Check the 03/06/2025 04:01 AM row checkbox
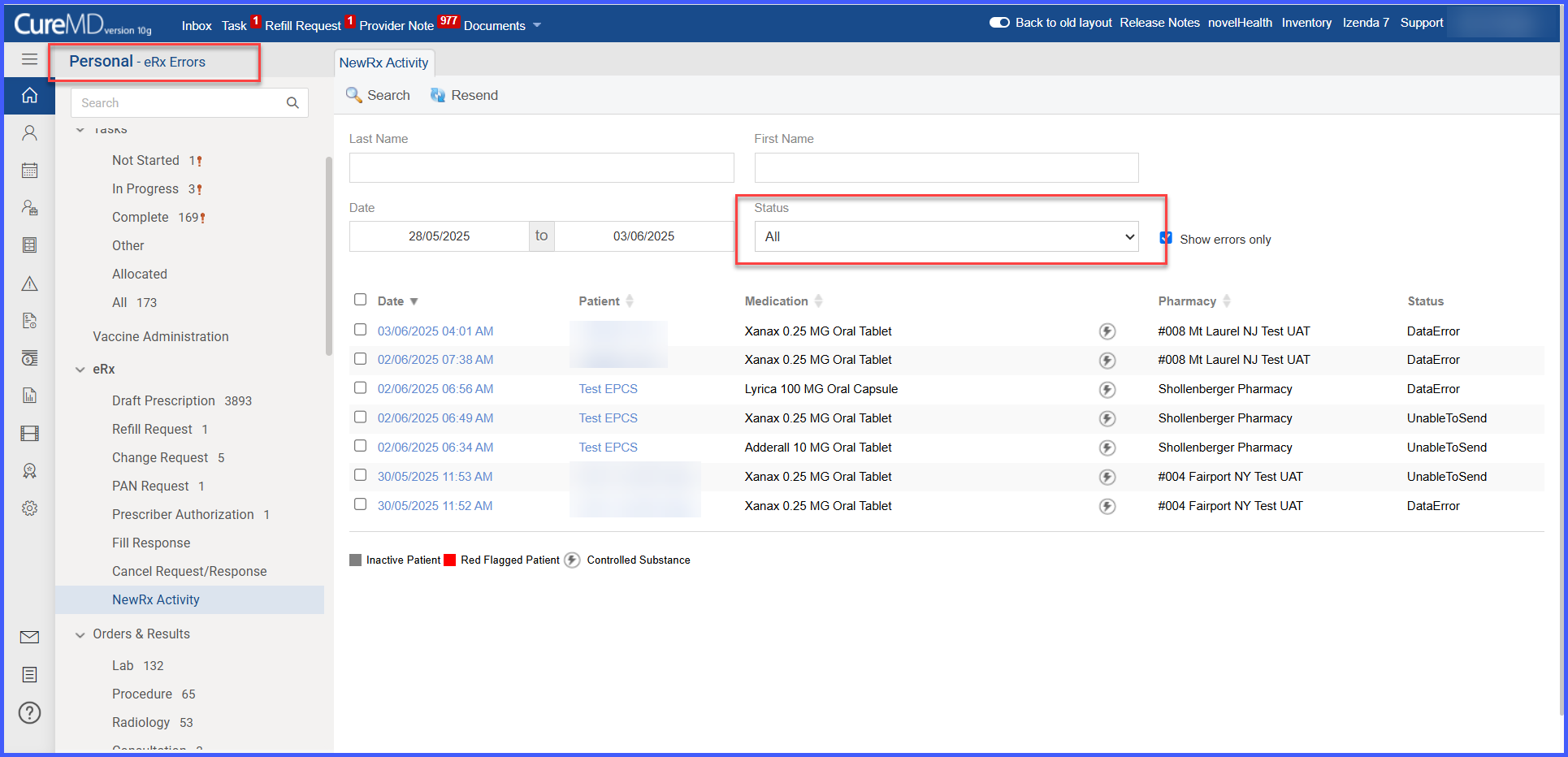The width and height of the screenshot is (1568, 757). click(360, 330)
